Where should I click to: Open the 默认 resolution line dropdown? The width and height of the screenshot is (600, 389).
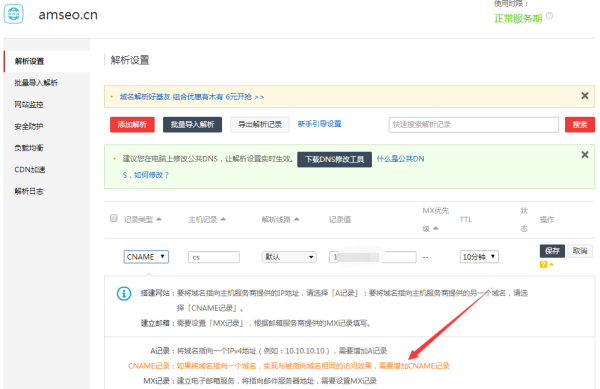coord(289,257)
